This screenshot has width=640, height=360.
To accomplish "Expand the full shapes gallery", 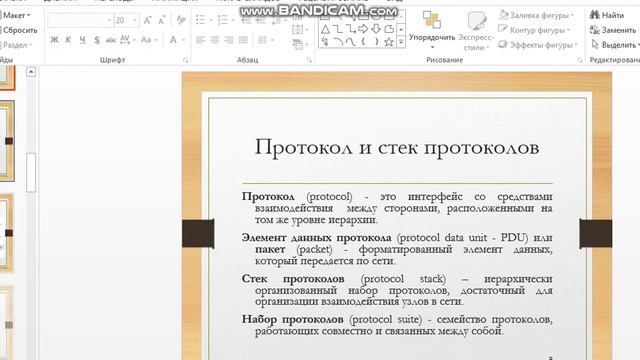I will 401,41.
